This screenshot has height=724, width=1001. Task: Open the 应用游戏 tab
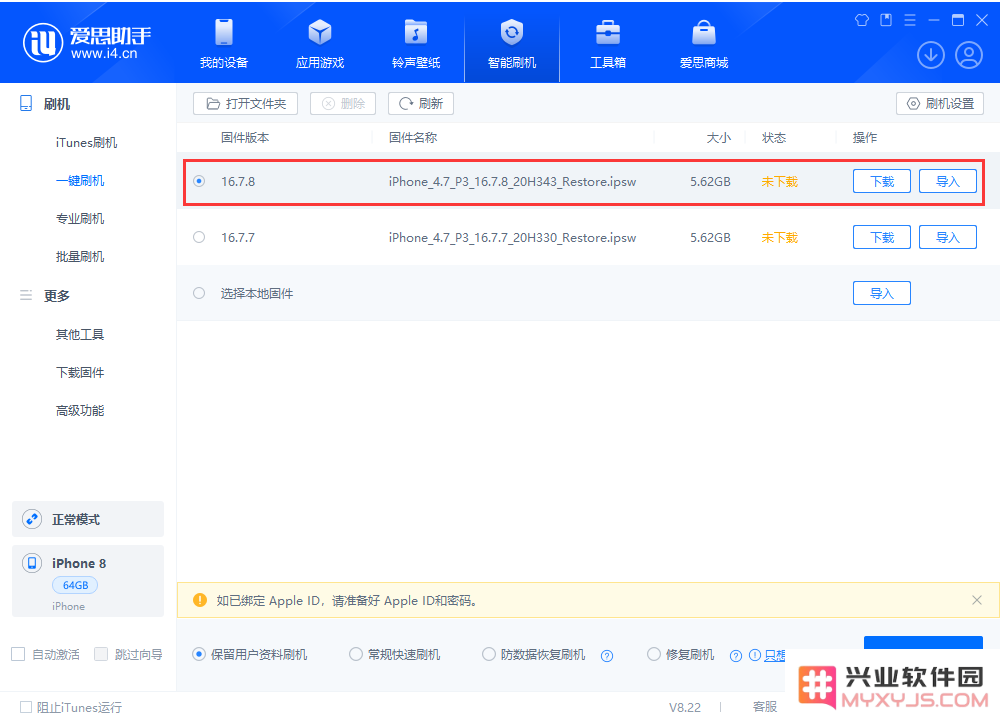pyautogui.click(x=320, y=43)
